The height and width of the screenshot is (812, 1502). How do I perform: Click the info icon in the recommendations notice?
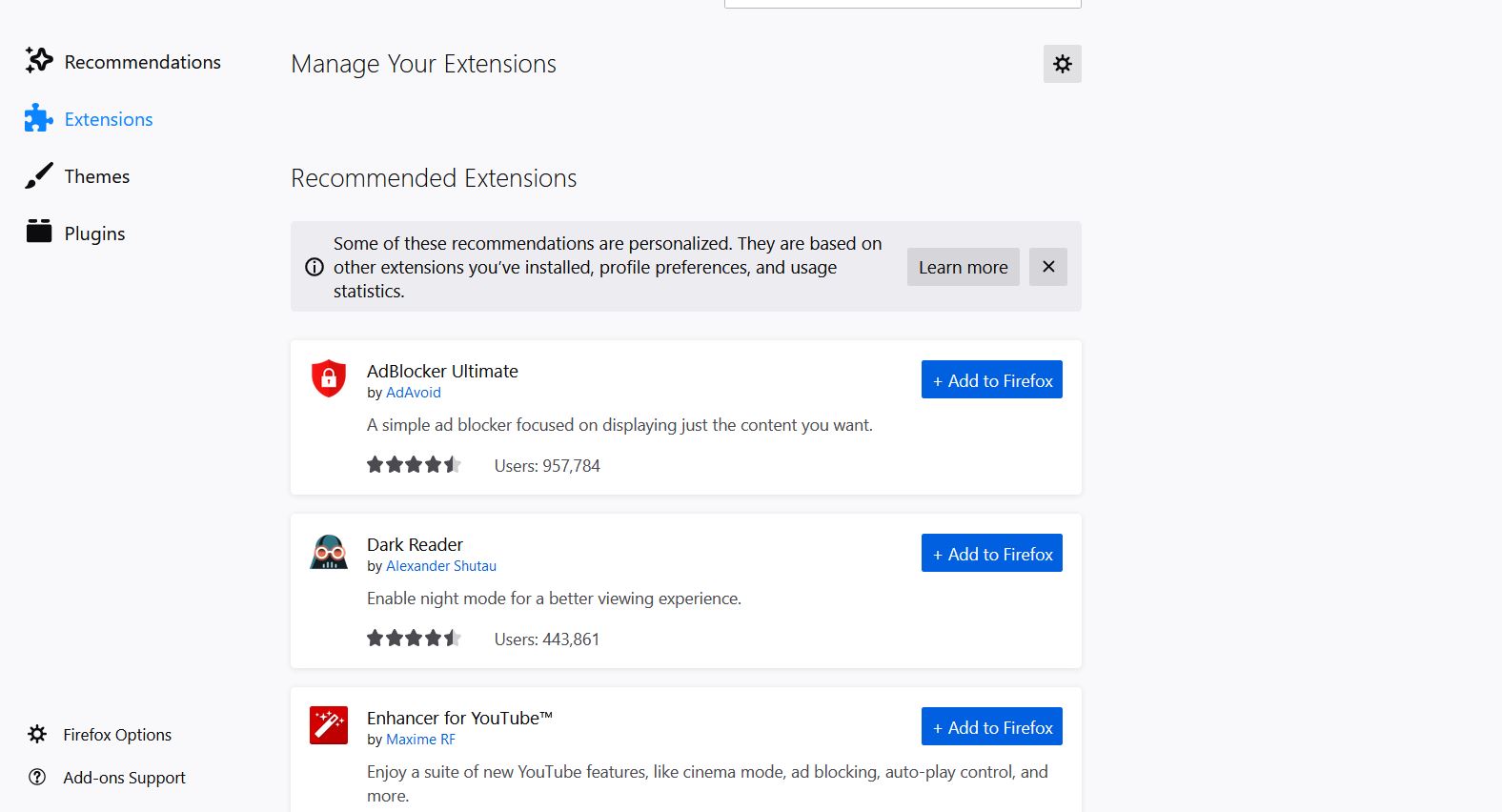click(315, 267)
